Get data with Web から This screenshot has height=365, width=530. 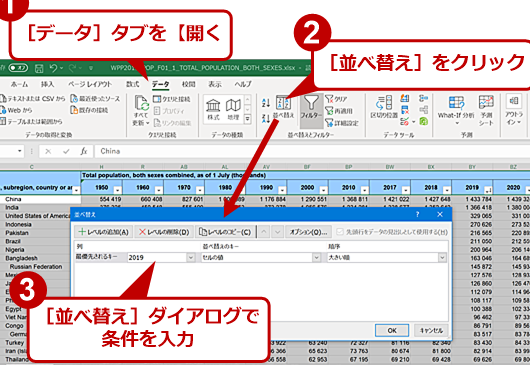point(17,110)
